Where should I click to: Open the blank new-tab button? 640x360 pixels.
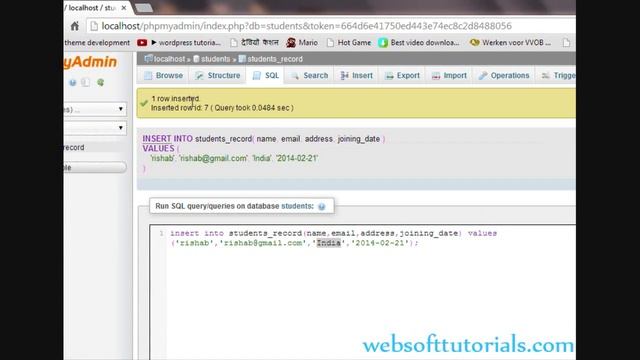144,8
